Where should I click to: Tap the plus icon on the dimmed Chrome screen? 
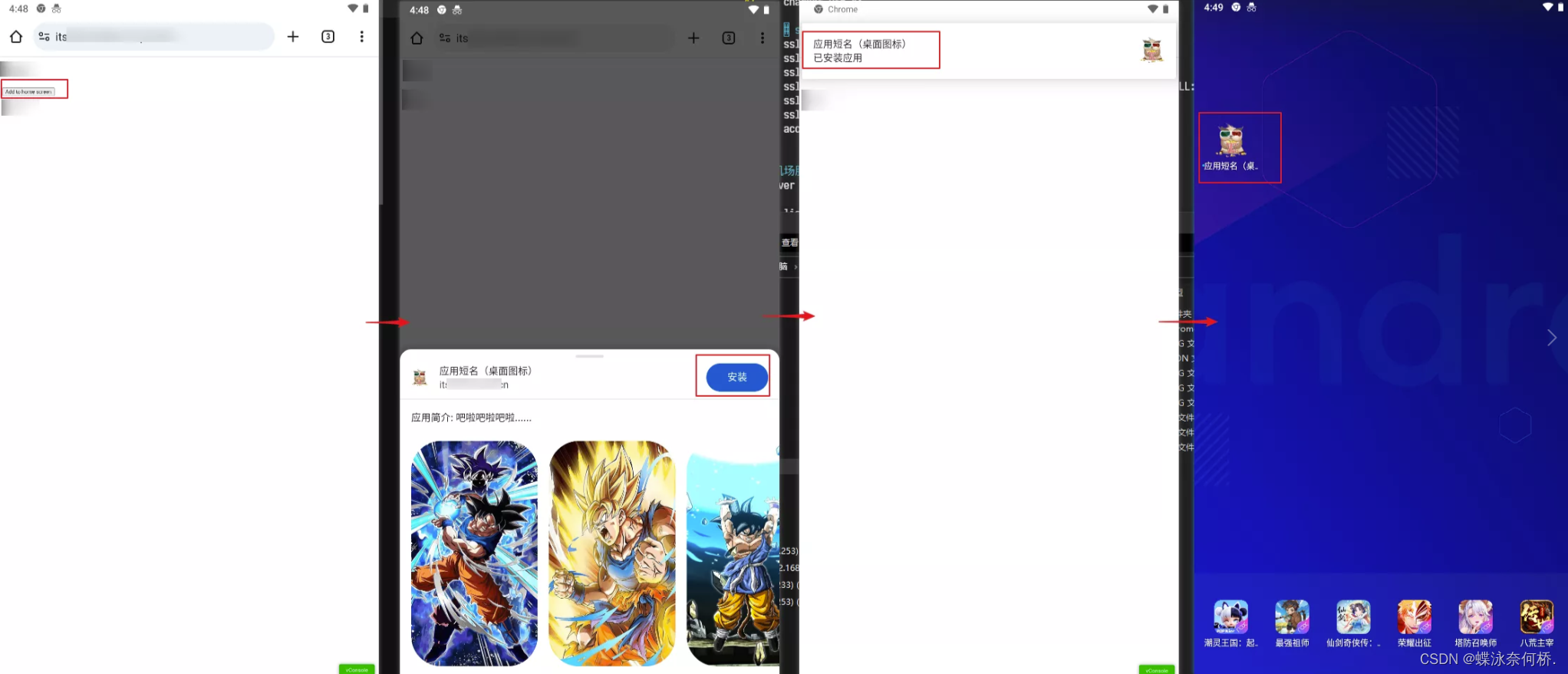693,38
